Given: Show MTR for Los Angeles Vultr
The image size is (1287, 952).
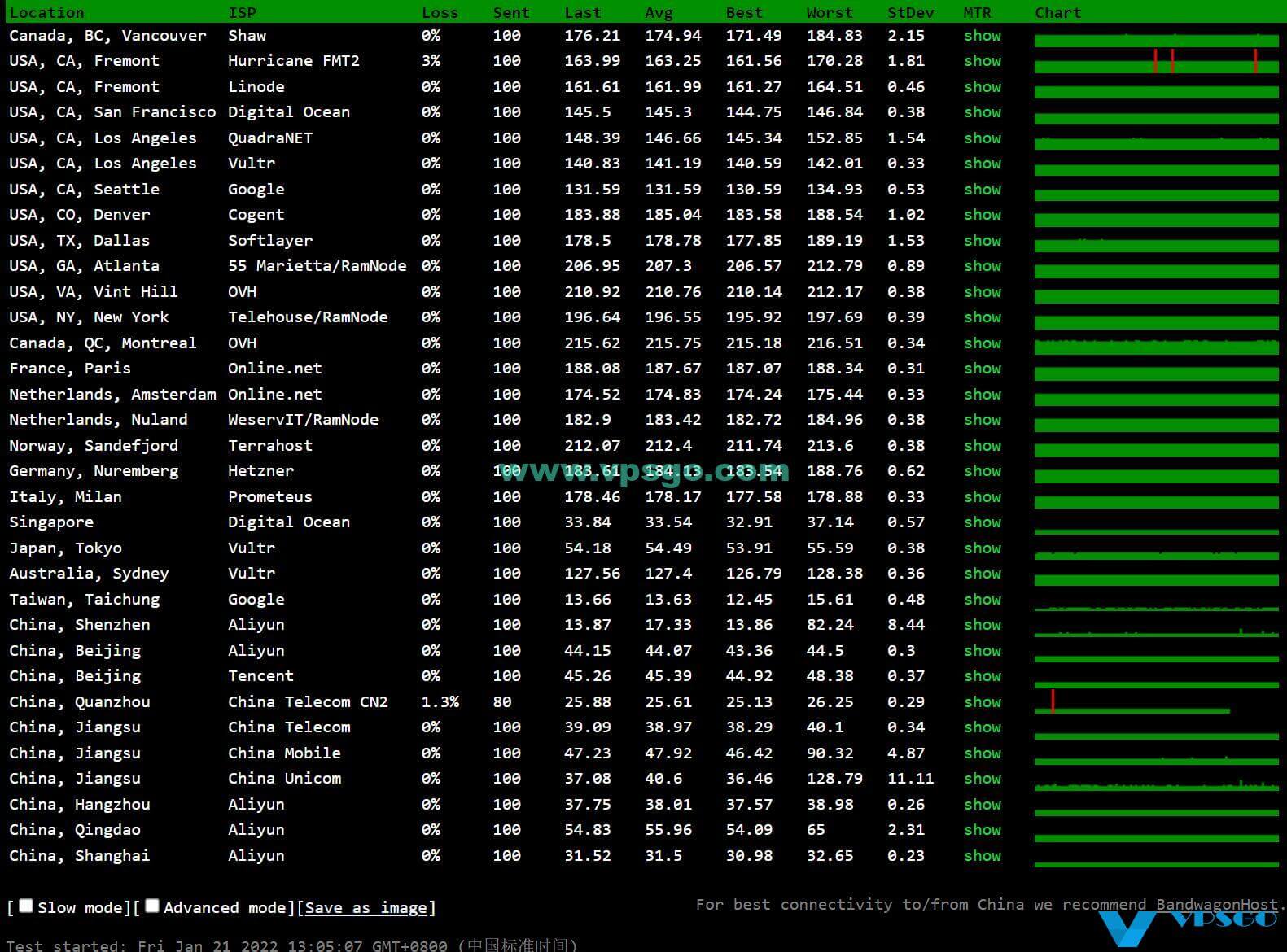Looking at the screenshot, I should click(983, 164).
